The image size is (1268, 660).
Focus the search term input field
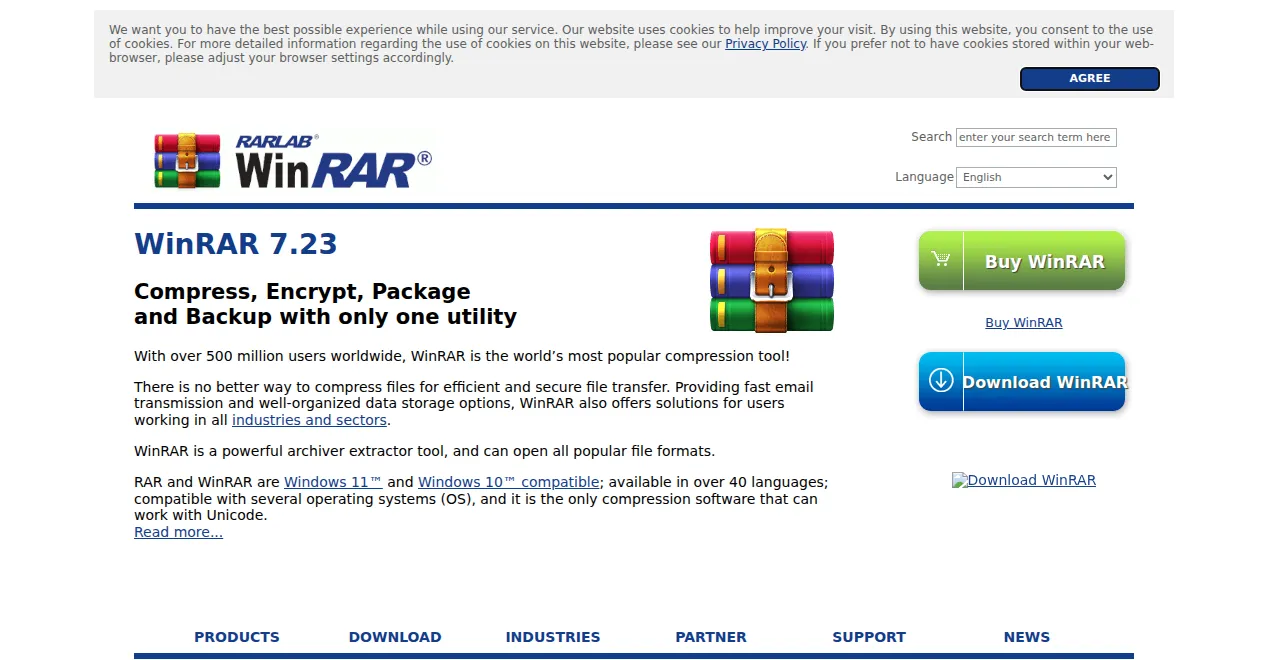pyautogui.click(x=1036, y=137)
